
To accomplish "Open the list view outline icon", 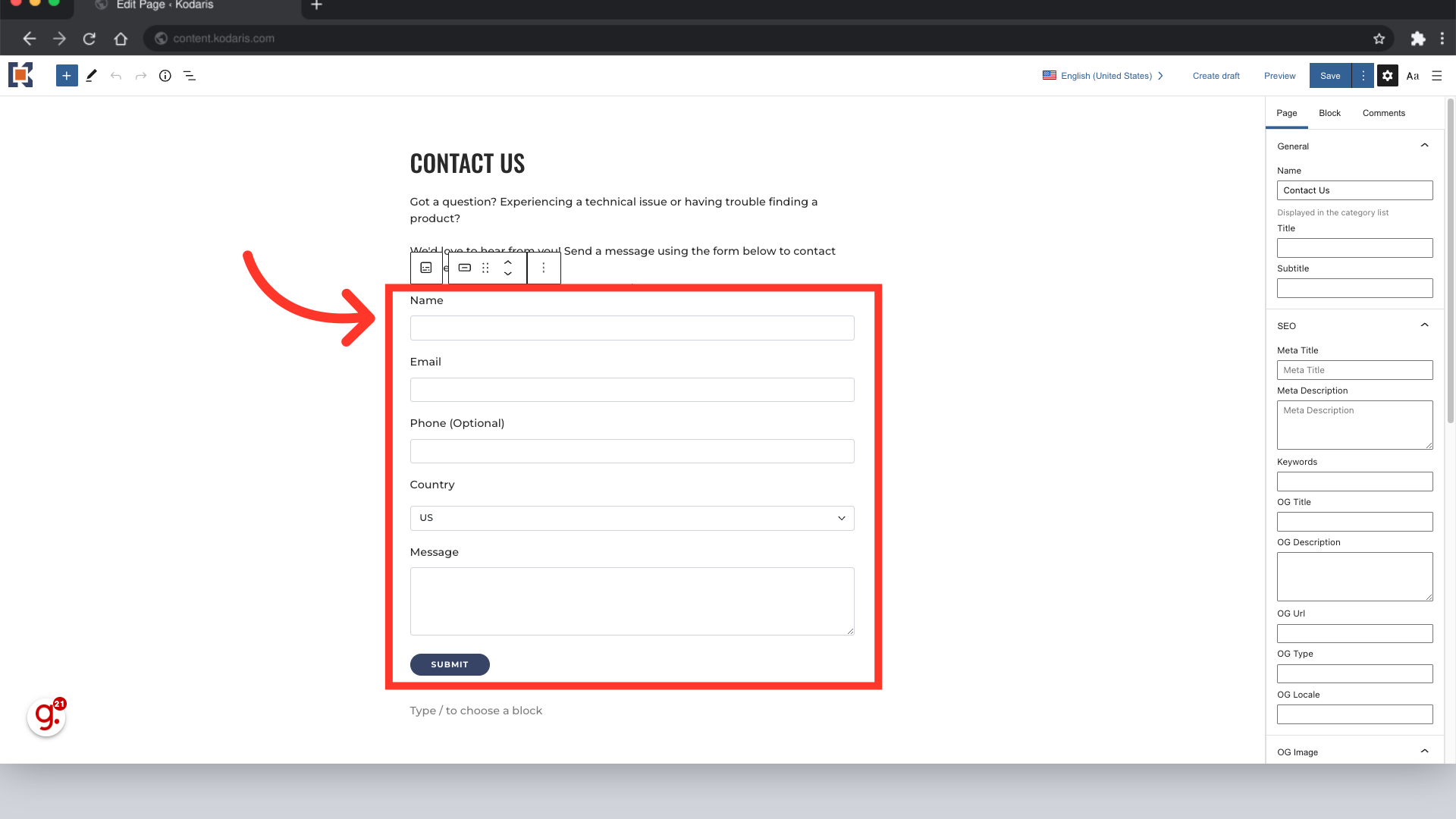I will pyautogui.click(x=190, y=76).
